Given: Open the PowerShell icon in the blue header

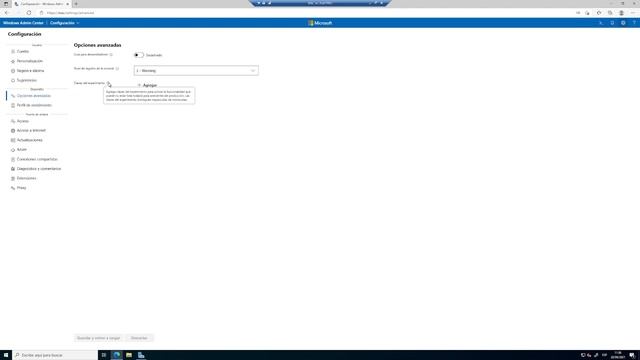Looking at the screenshot, I should coord(601,23).
